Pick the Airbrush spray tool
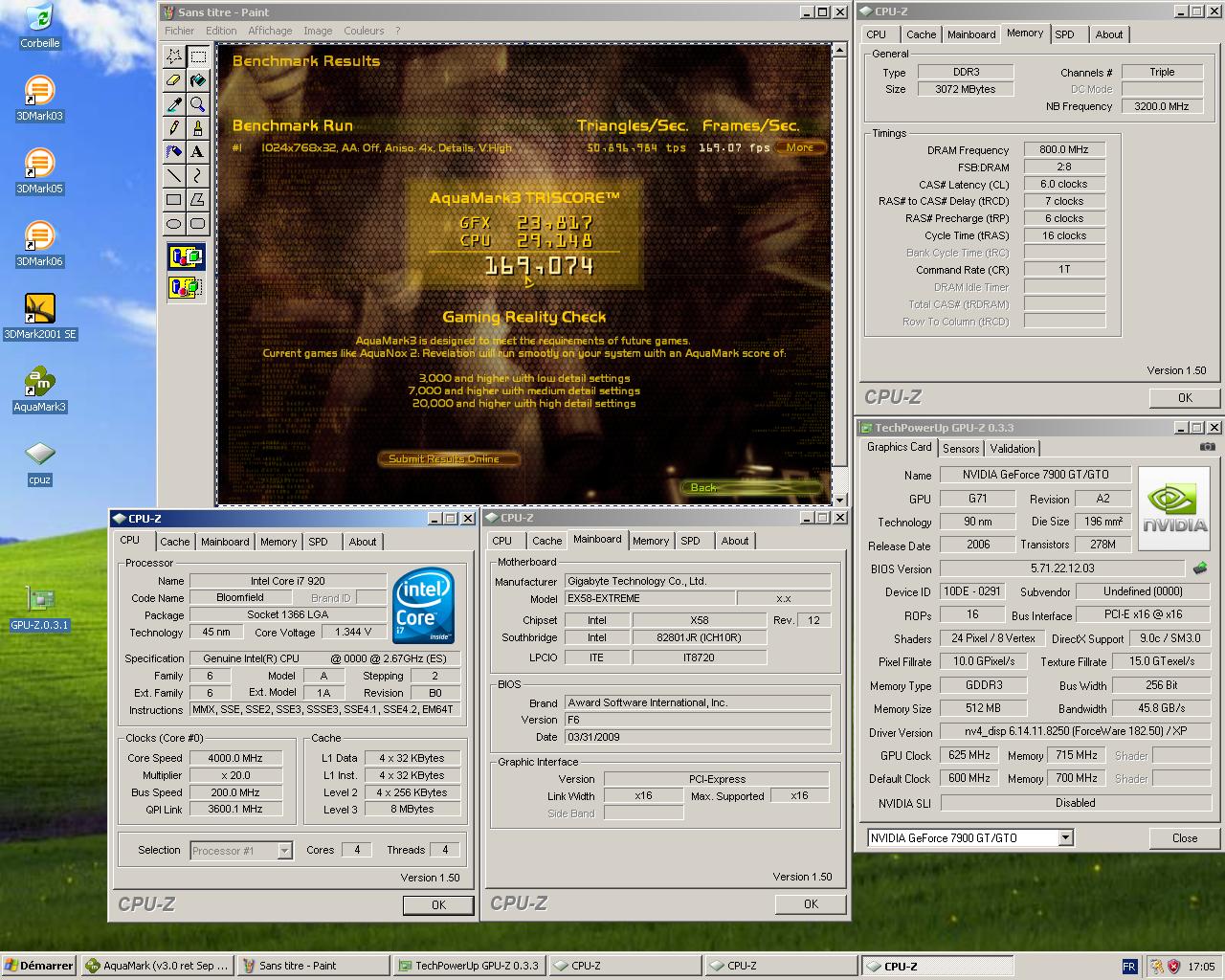Screen dimensions: 1225x980 point(174,151)
